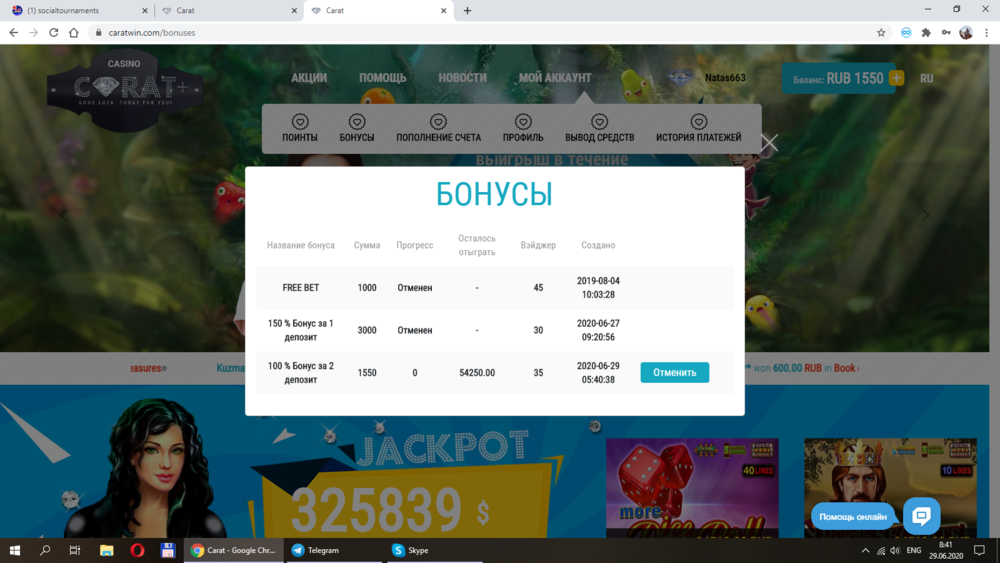Open the king slot game thumbnail
The image size is (1000, 563).
890,488
